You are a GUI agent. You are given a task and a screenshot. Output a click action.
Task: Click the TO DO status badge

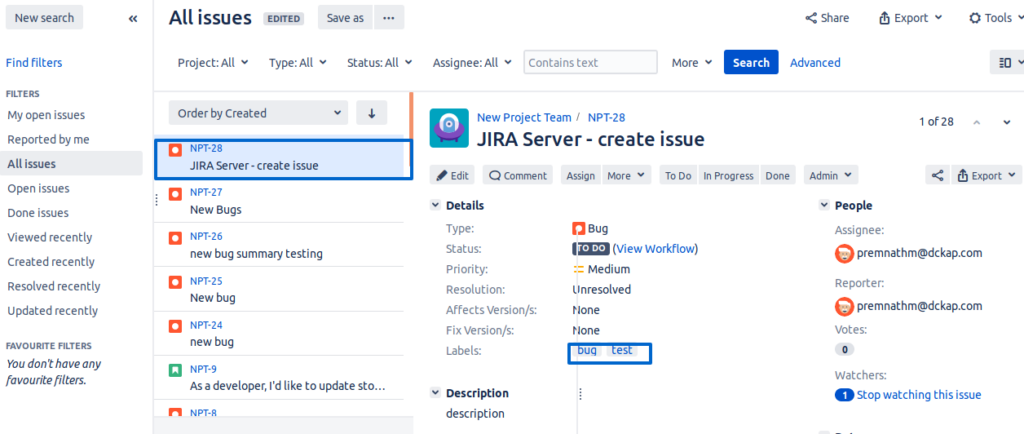pyautogui.click(x=591, y=249)
